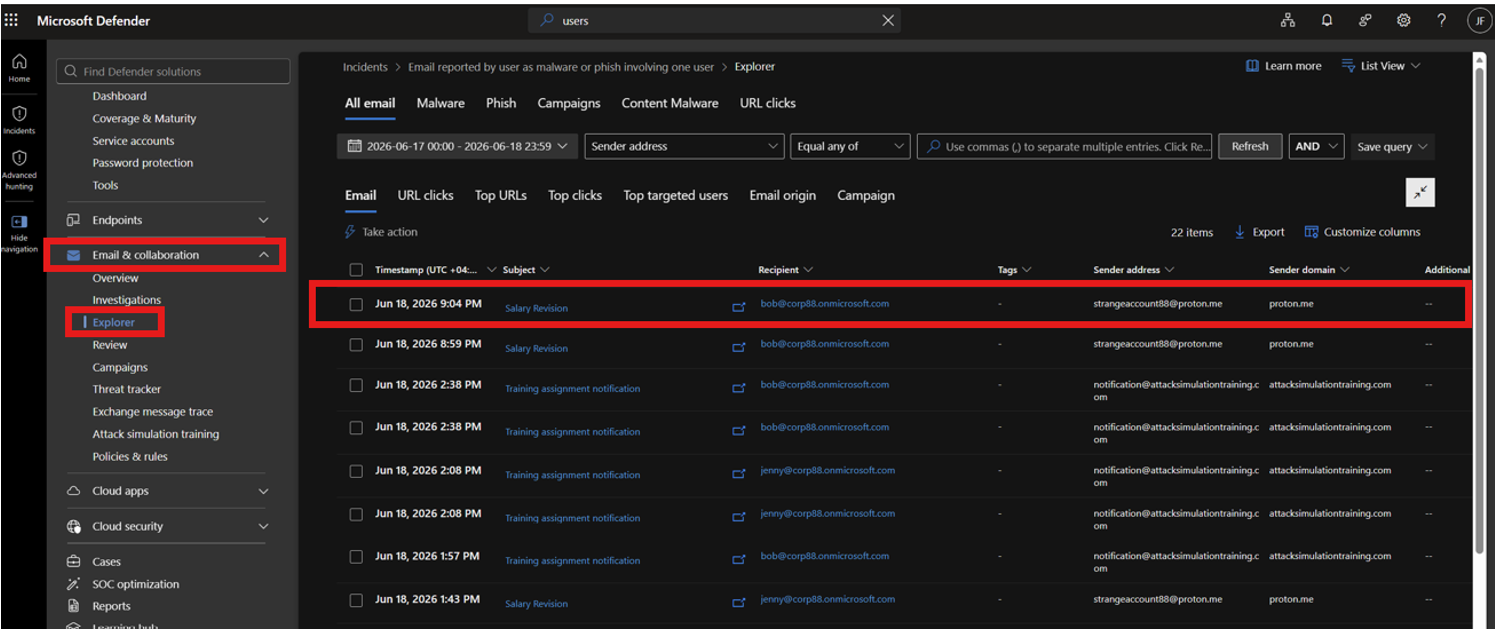Viewport: 1498px width, 634px height.
Task: Open the 9:04 PM Salary Revision subject link
Action: point(536,308)
